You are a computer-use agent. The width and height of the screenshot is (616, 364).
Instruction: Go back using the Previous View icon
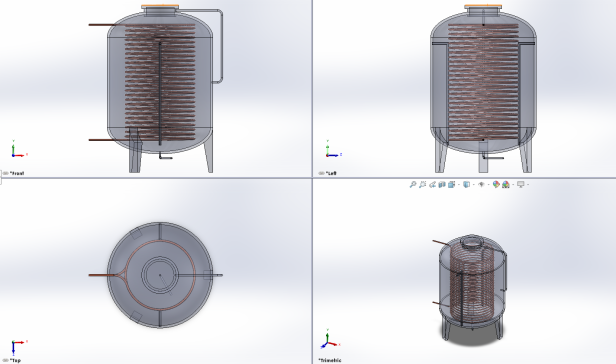(432, 184)
